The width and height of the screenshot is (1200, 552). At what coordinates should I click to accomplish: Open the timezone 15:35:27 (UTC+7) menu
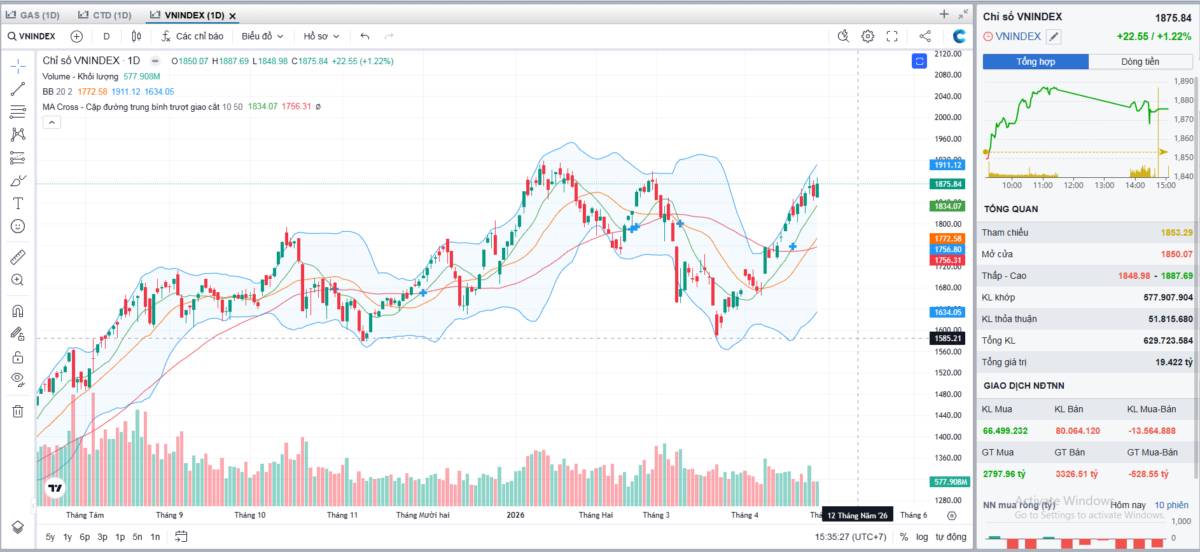[851, 537]
